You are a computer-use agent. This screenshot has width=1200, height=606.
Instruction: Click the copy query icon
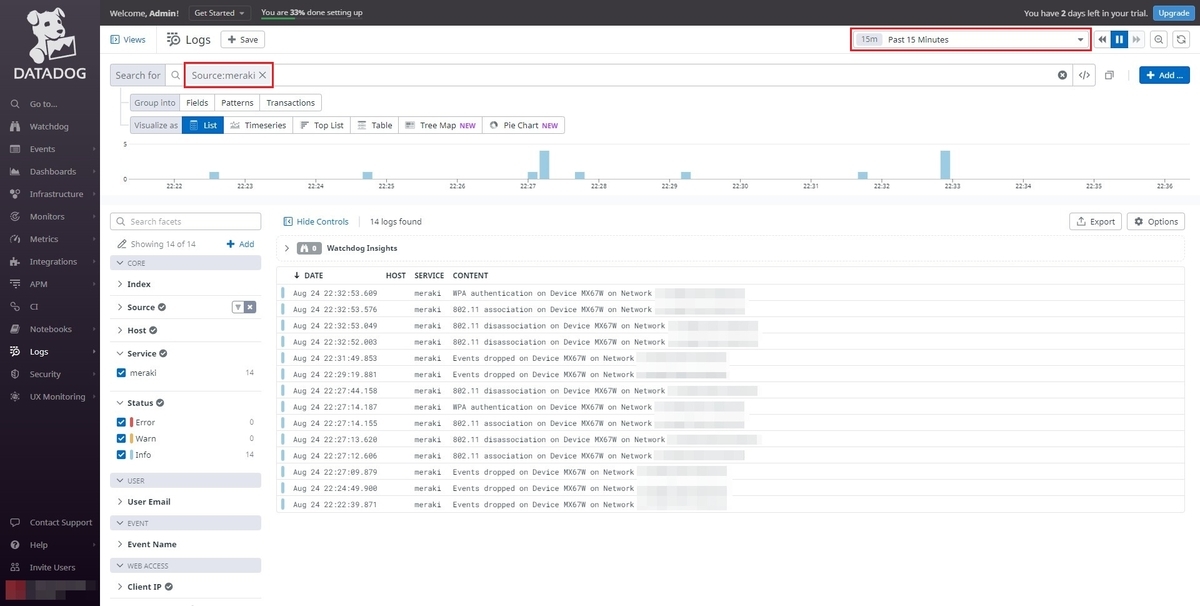tap(1109, 75)
